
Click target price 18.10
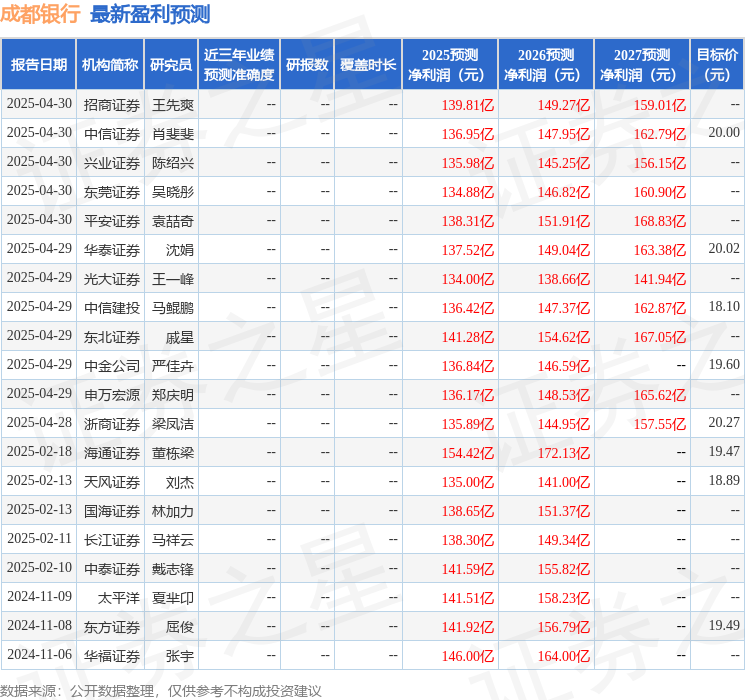pos(724,306)
